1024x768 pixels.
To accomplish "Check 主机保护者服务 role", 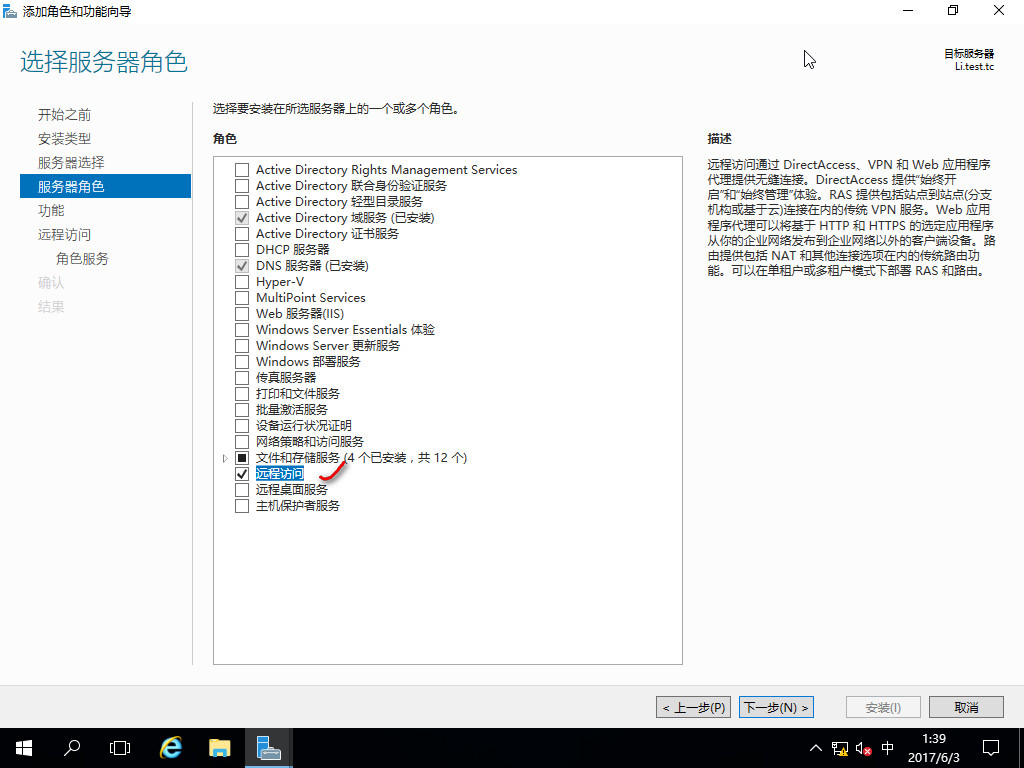I will click(242, 506).
